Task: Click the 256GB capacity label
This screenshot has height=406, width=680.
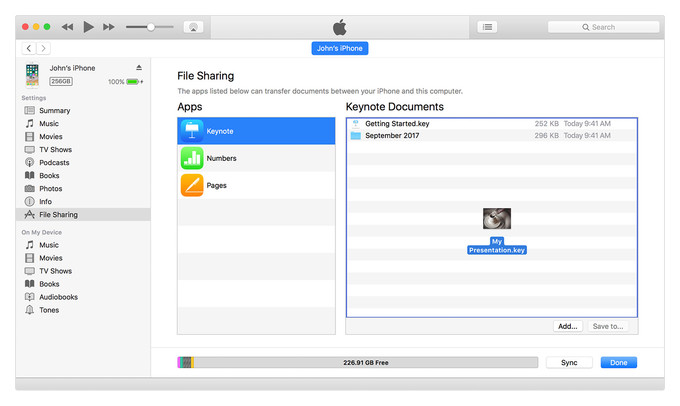Action: pyautogui.click(x=61, y=82)
